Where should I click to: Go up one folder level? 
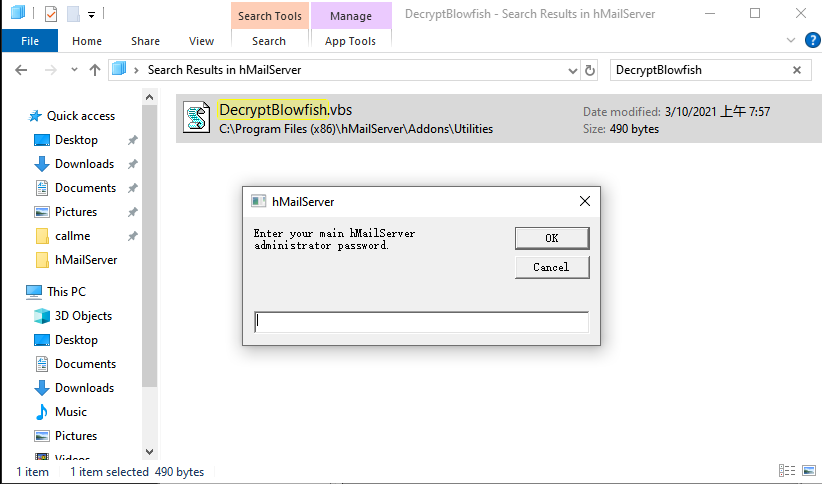[95, 70]
